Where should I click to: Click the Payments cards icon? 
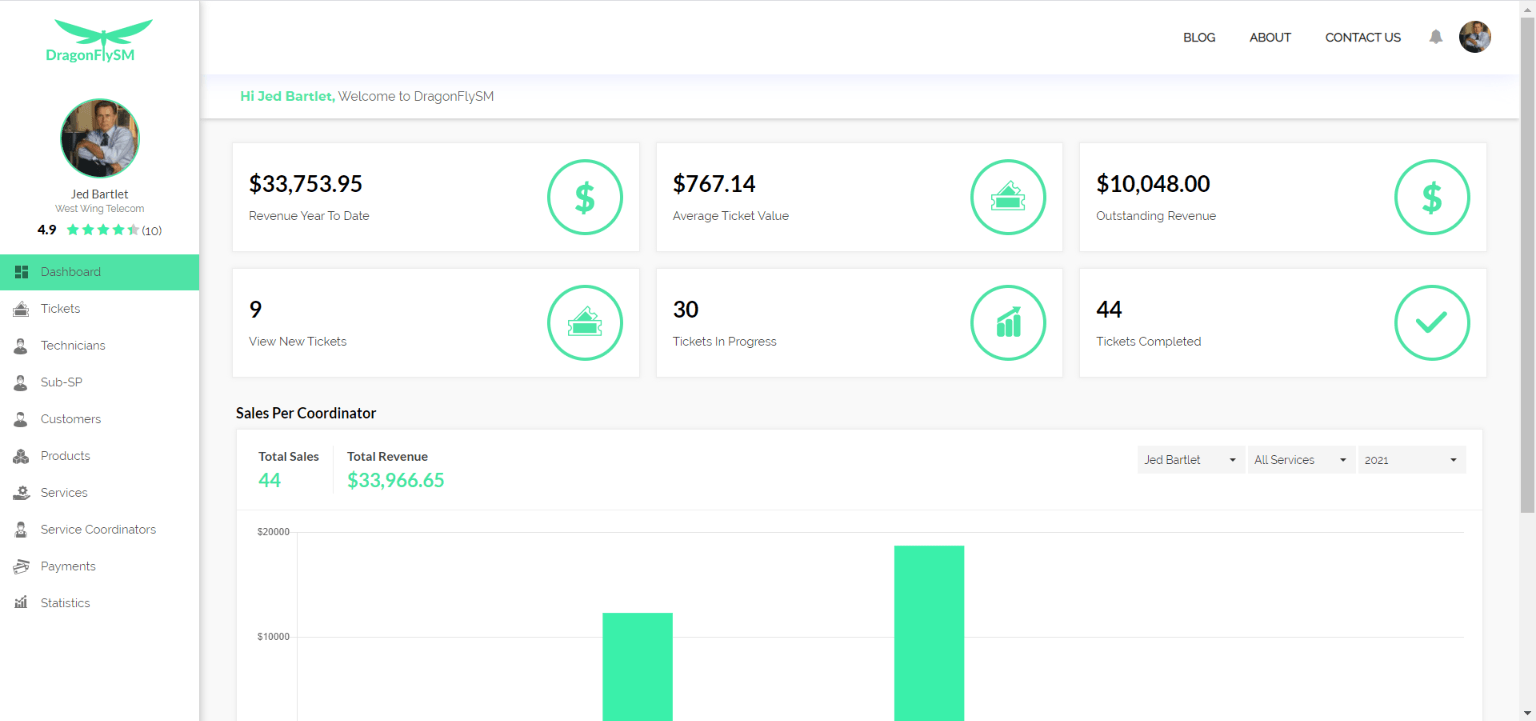click(21, 566)
